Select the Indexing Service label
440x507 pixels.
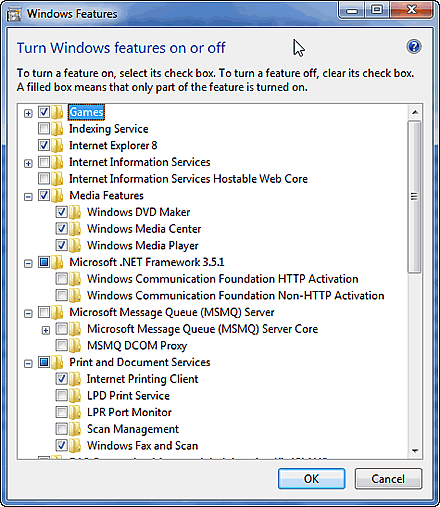click(109, 129)
